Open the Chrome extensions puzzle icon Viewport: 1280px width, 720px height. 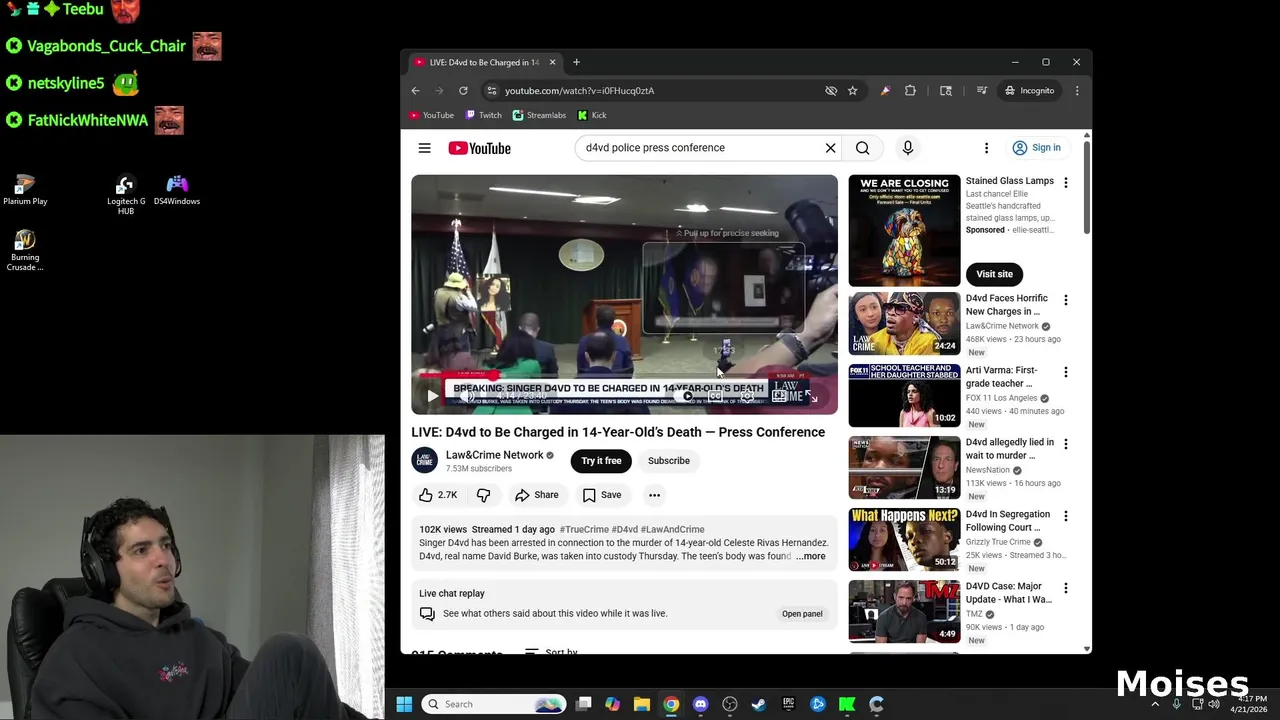910,90
